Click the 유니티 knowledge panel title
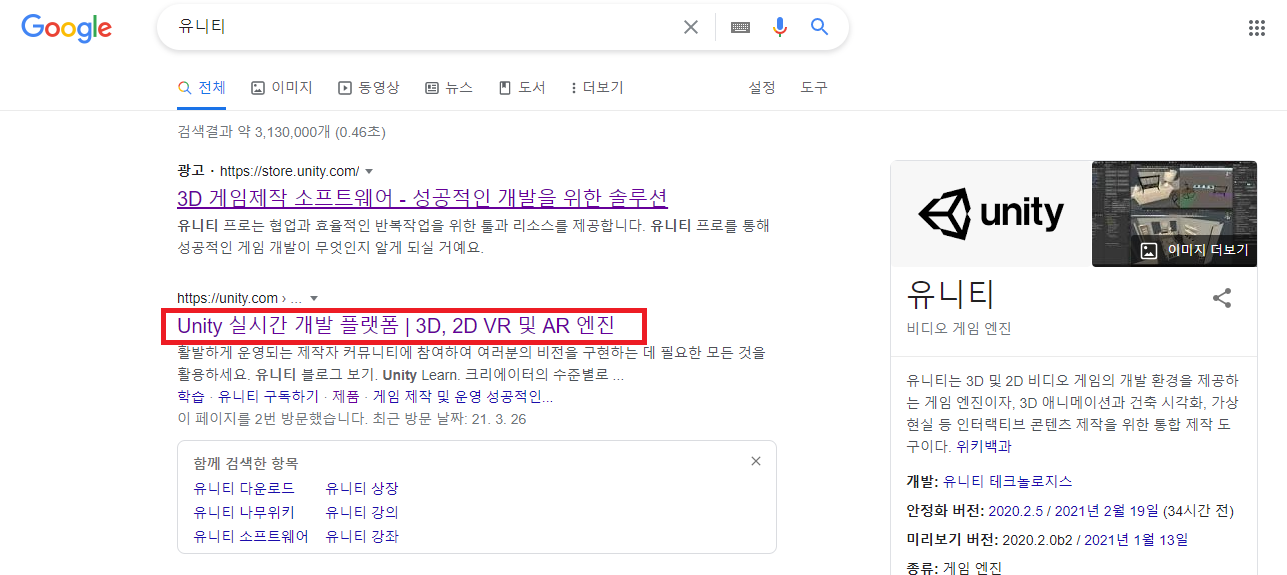 coord(951,294)
